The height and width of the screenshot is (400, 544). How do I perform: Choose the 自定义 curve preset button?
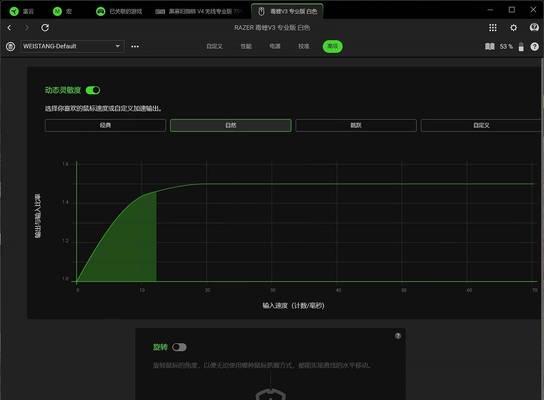click(482, 125)
